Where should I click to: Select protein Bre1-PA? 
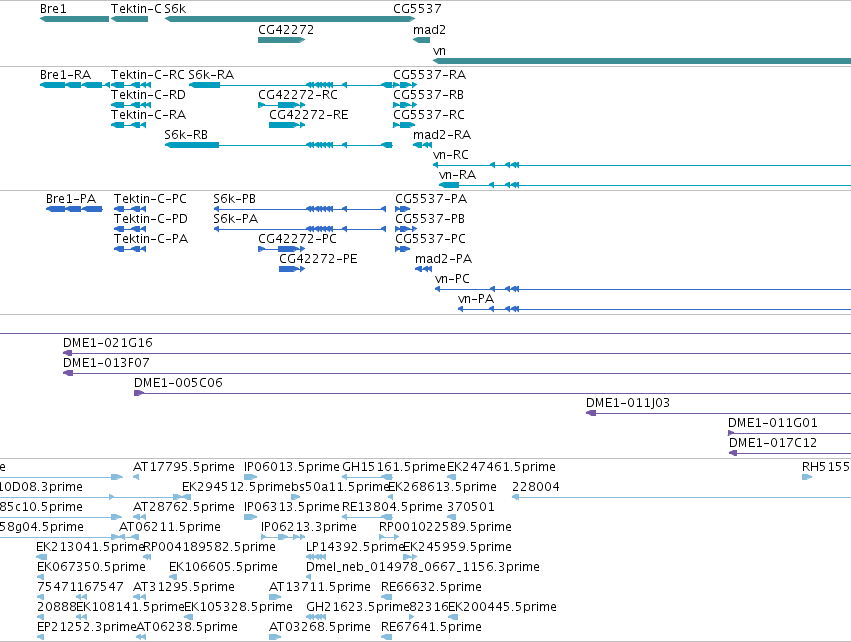[74, 209]
